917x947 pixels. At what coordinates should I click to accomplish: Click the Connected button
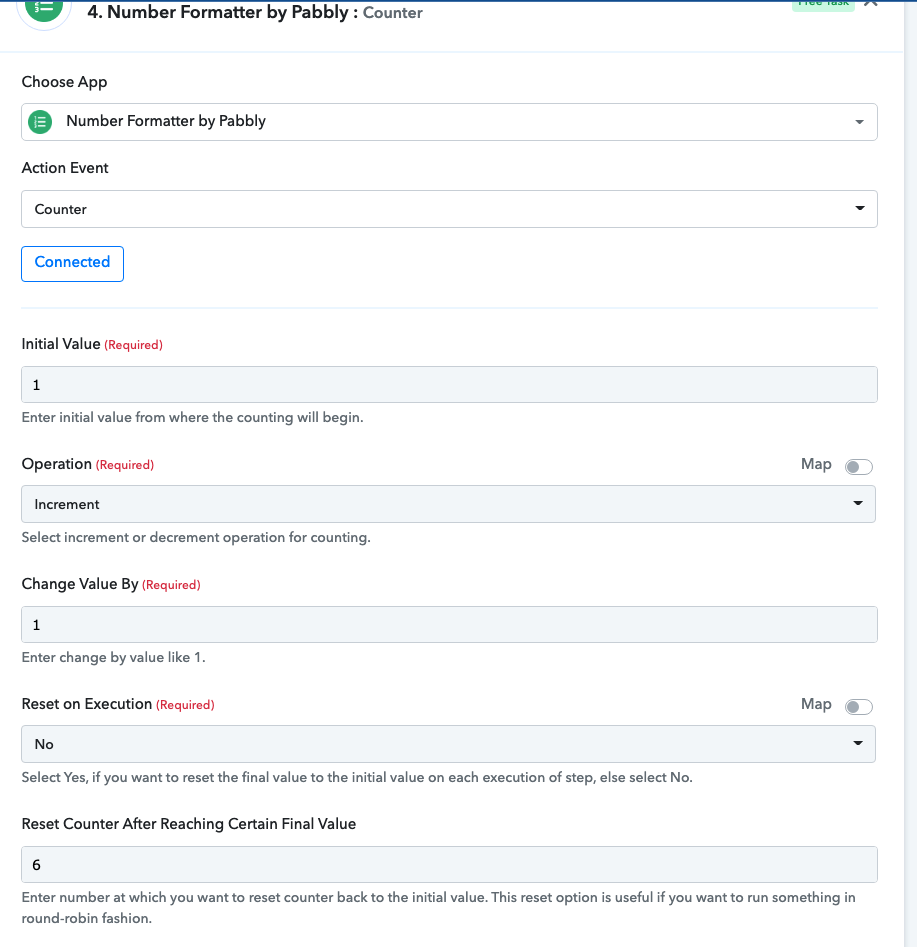tap(72, 263)
